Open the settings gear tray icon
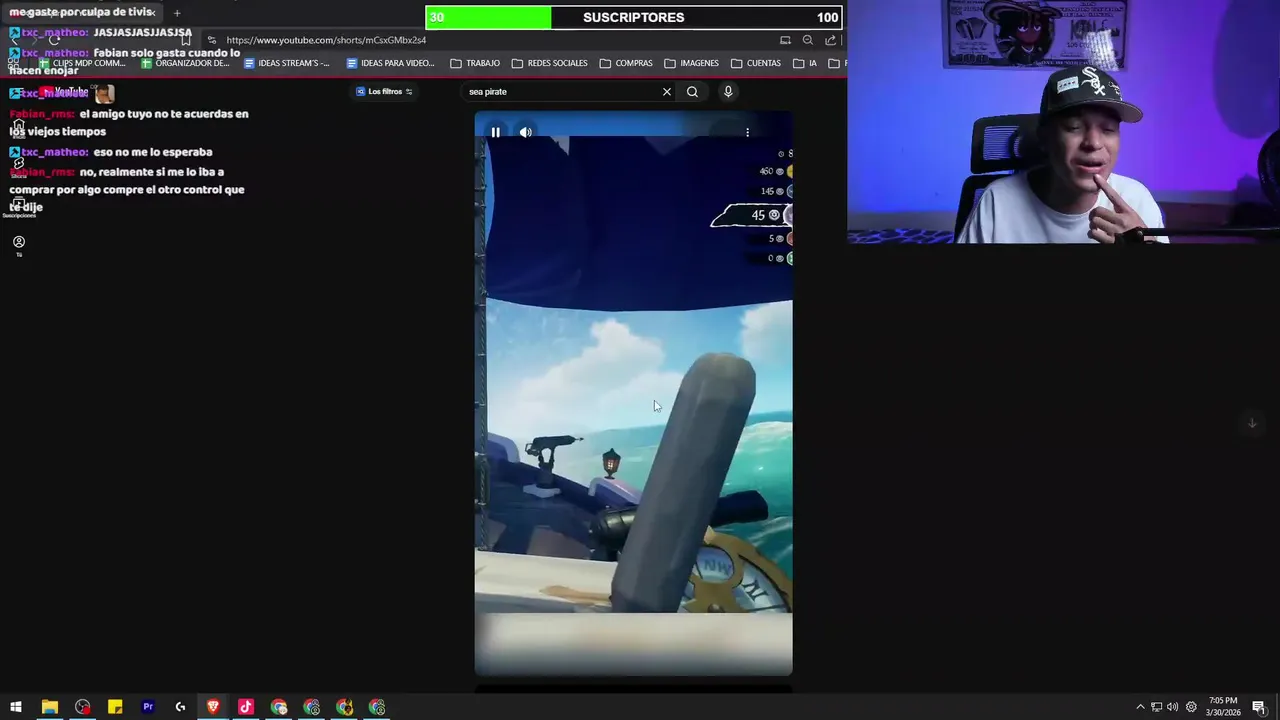 [1191, 707]
